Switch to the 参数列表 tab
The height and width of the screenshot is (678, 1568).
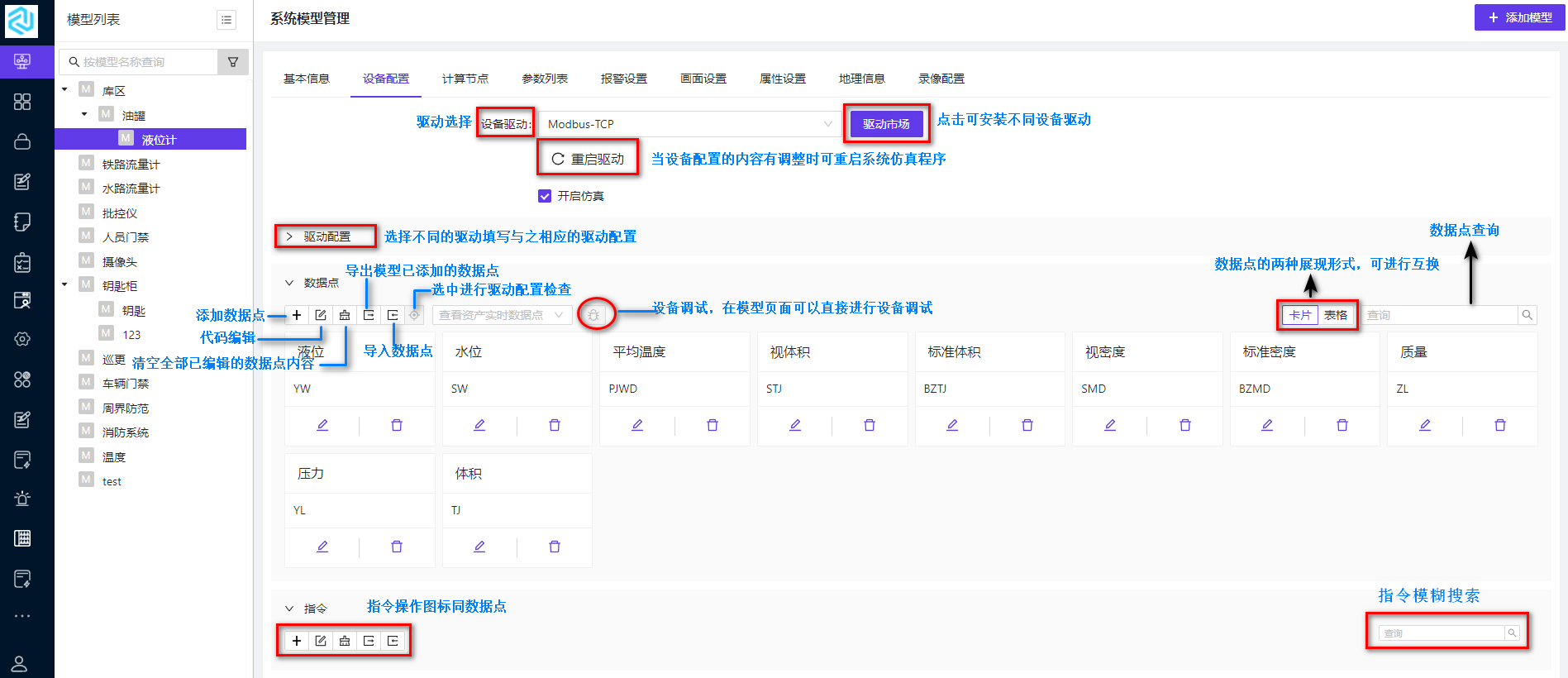tap(545, 79)
